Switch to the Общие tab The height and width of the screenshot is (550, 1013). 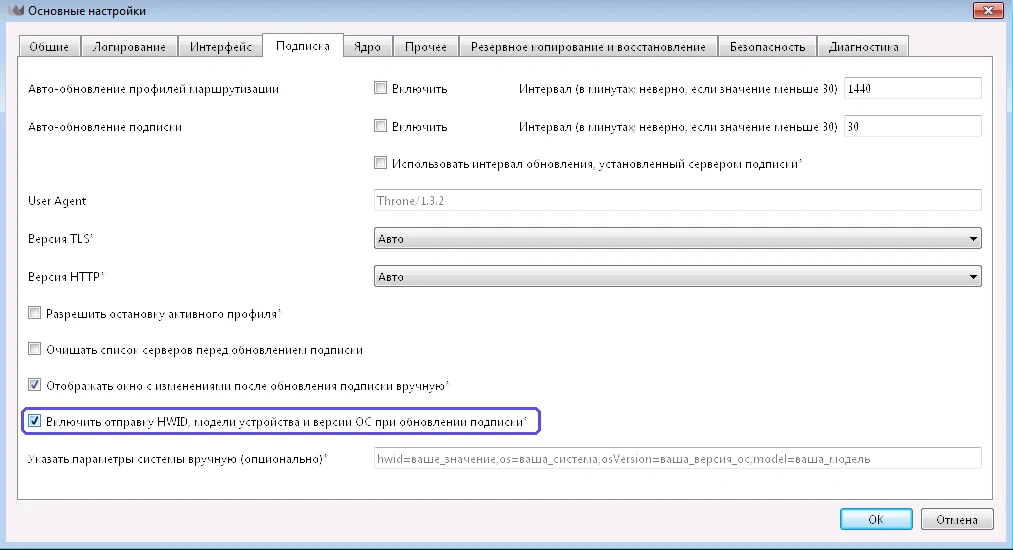[49, 47]
